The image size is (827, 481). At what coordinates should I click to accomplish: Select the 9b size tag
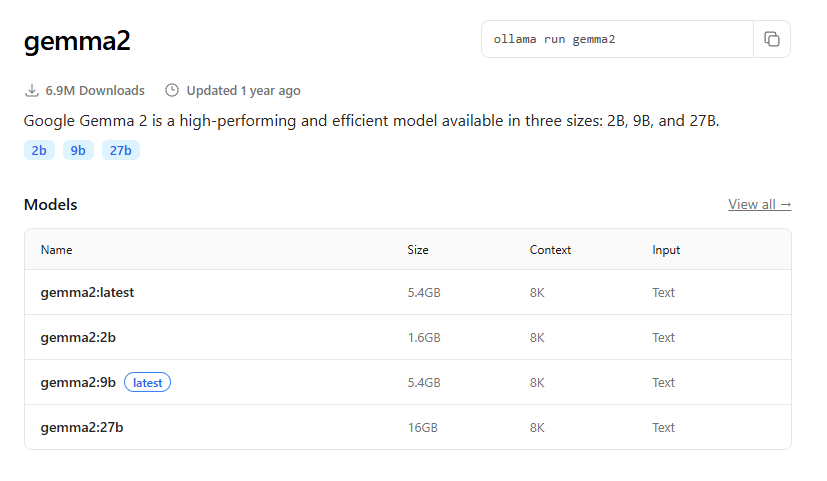(x=78, y=151)
